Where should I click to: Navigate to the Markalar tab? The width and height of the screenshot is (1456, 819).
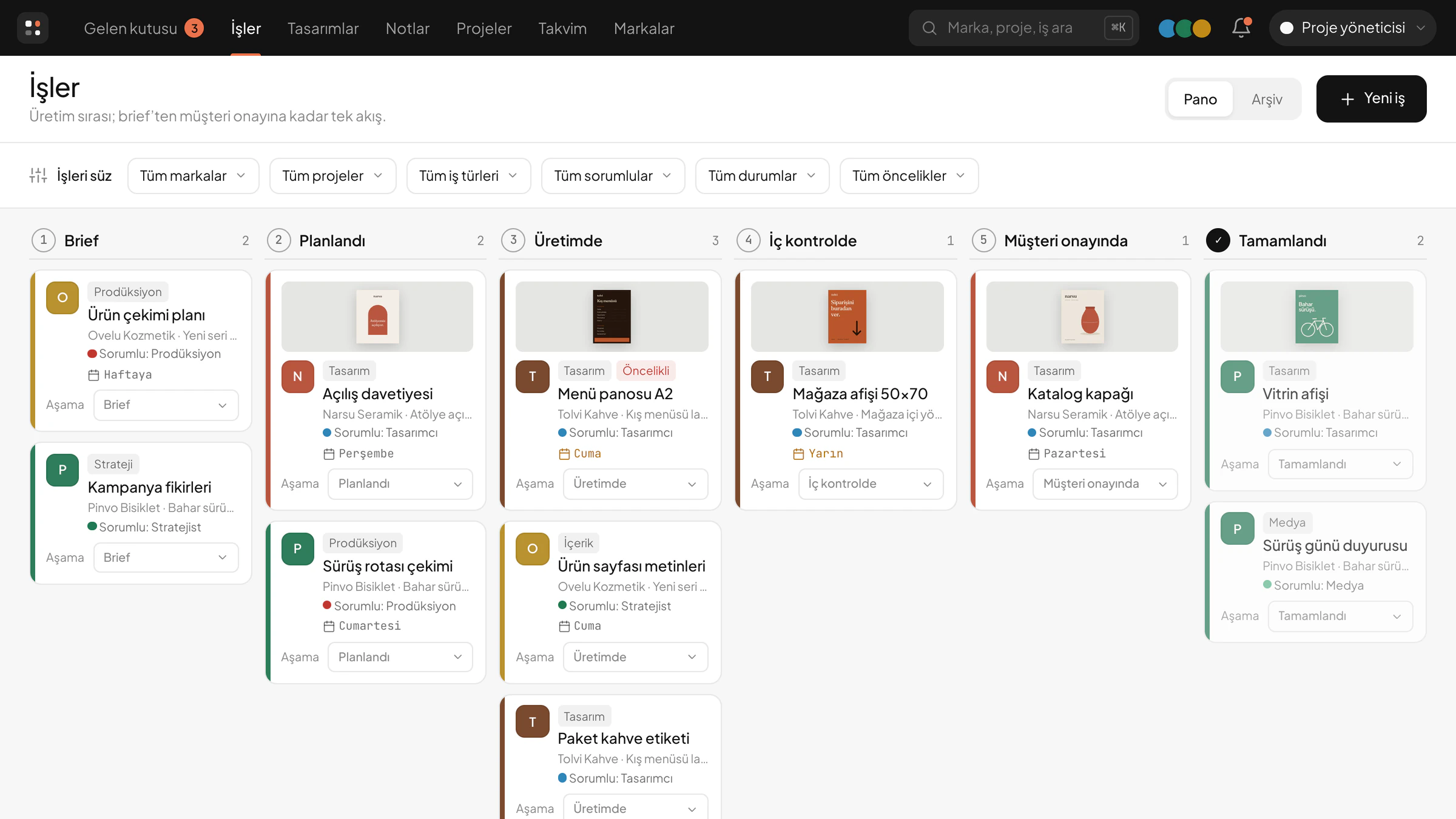(644, 28)
